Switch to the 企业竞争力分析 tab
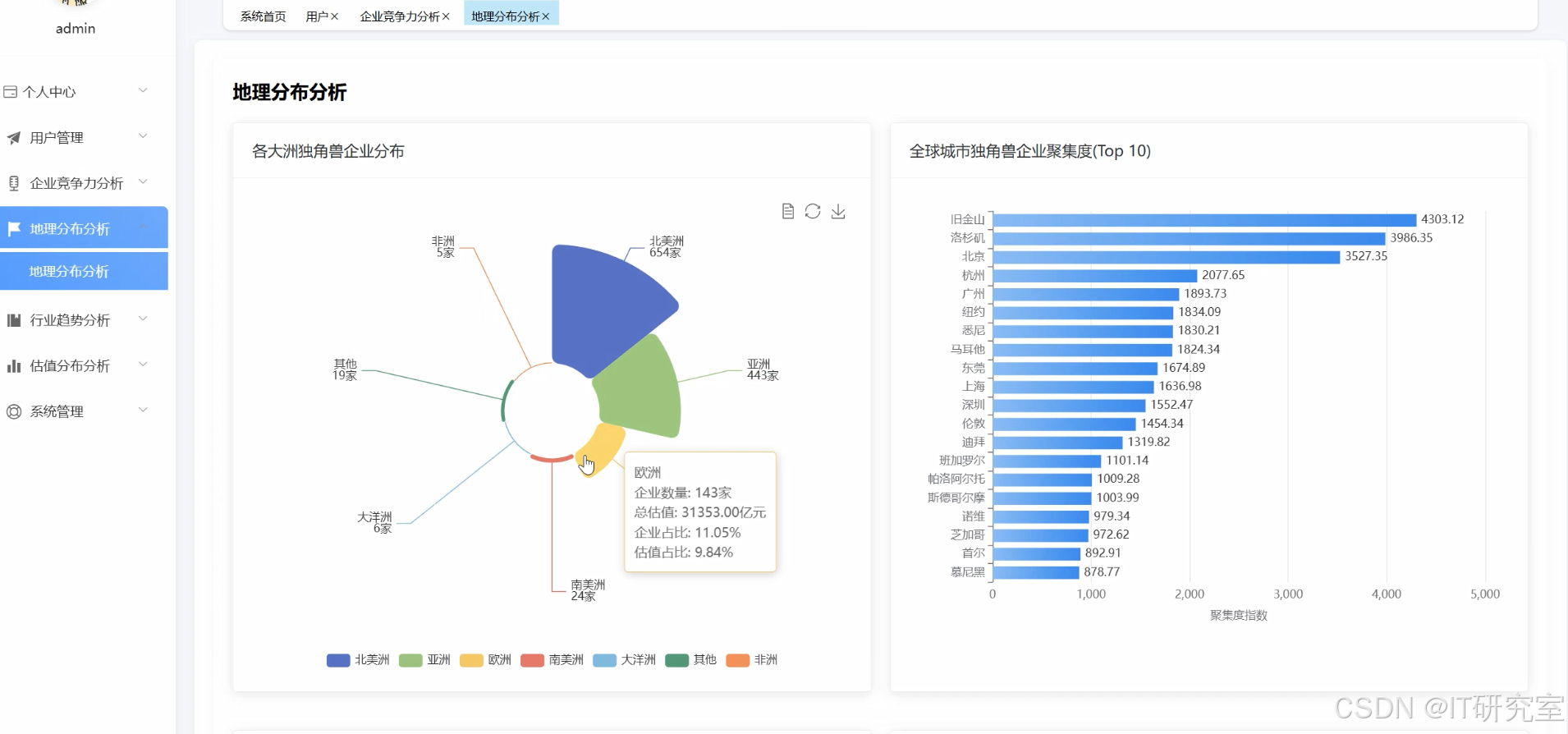Image resolution: width=1568 pixels, height=734 pixels. click(400, 16)
